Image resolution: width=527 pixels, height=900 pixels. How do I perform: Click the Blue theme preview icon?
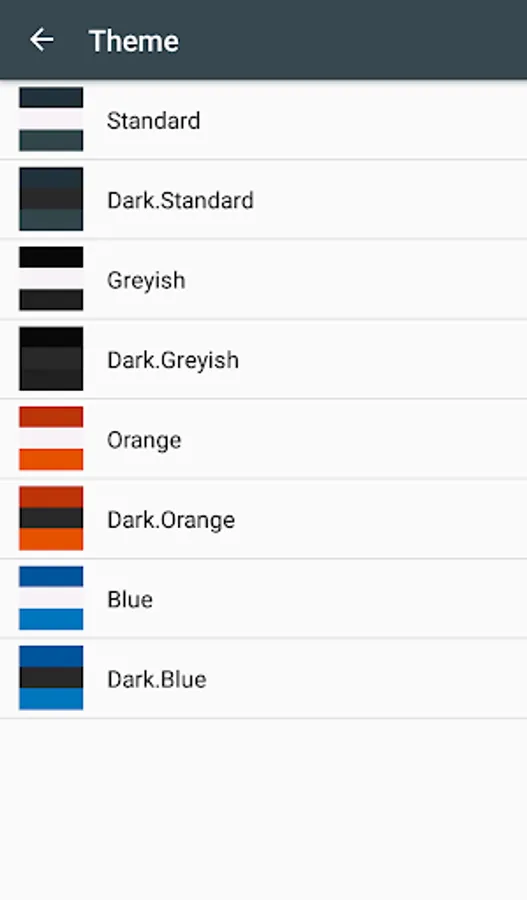point(51,598)
